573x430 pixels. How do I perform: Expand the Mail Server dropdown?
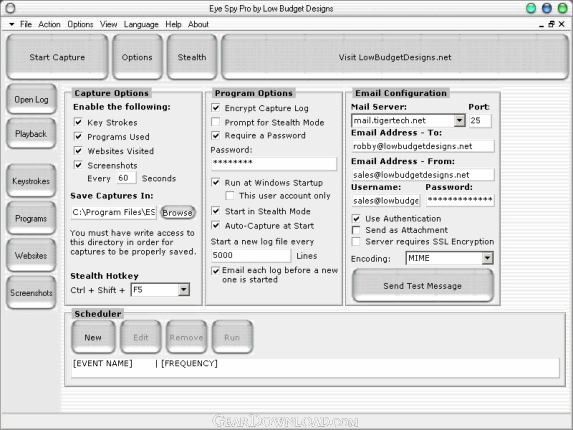point(459,120)
